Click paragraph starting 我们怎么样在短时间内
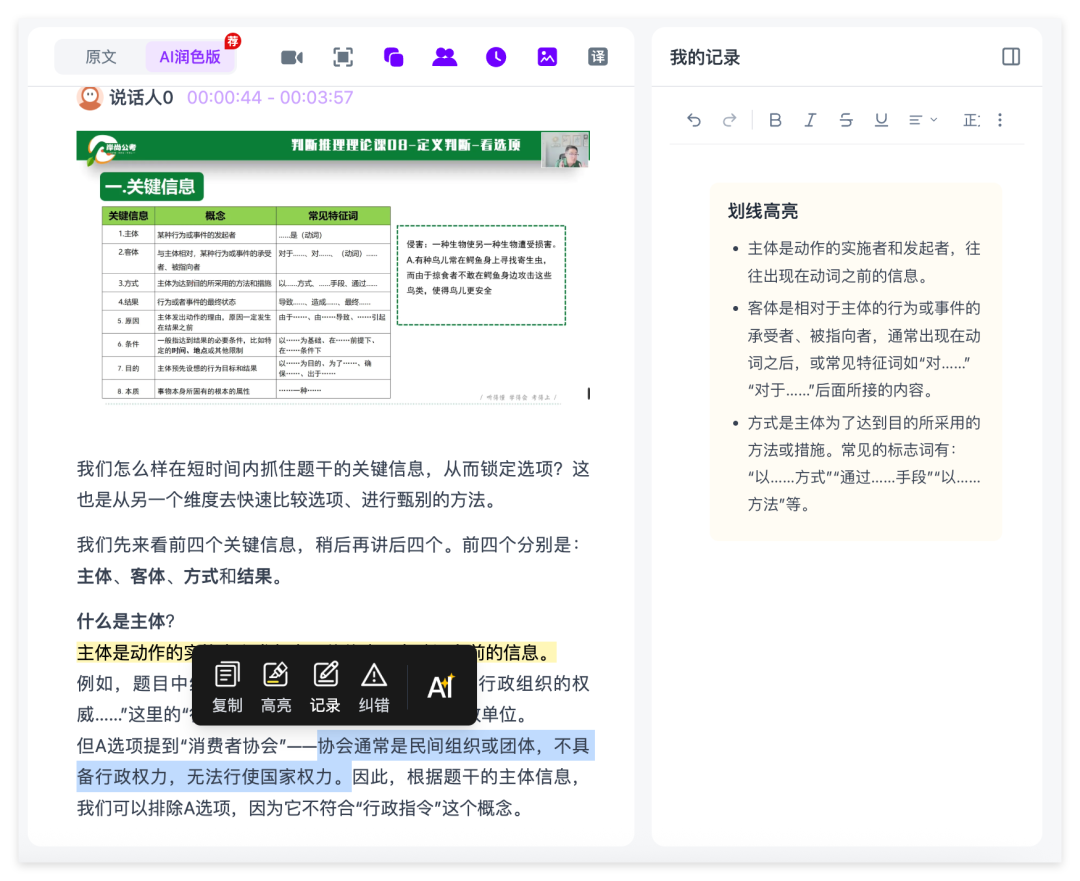 click(x=333, y=484)
